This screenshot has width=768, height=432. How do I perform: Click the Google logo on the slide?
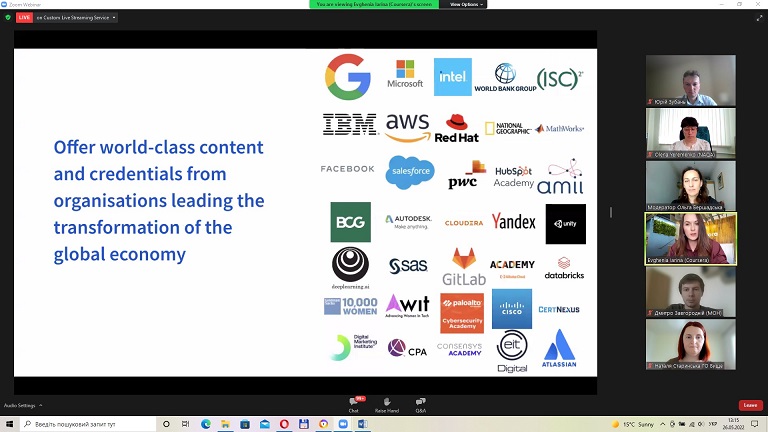pos(348,77)
